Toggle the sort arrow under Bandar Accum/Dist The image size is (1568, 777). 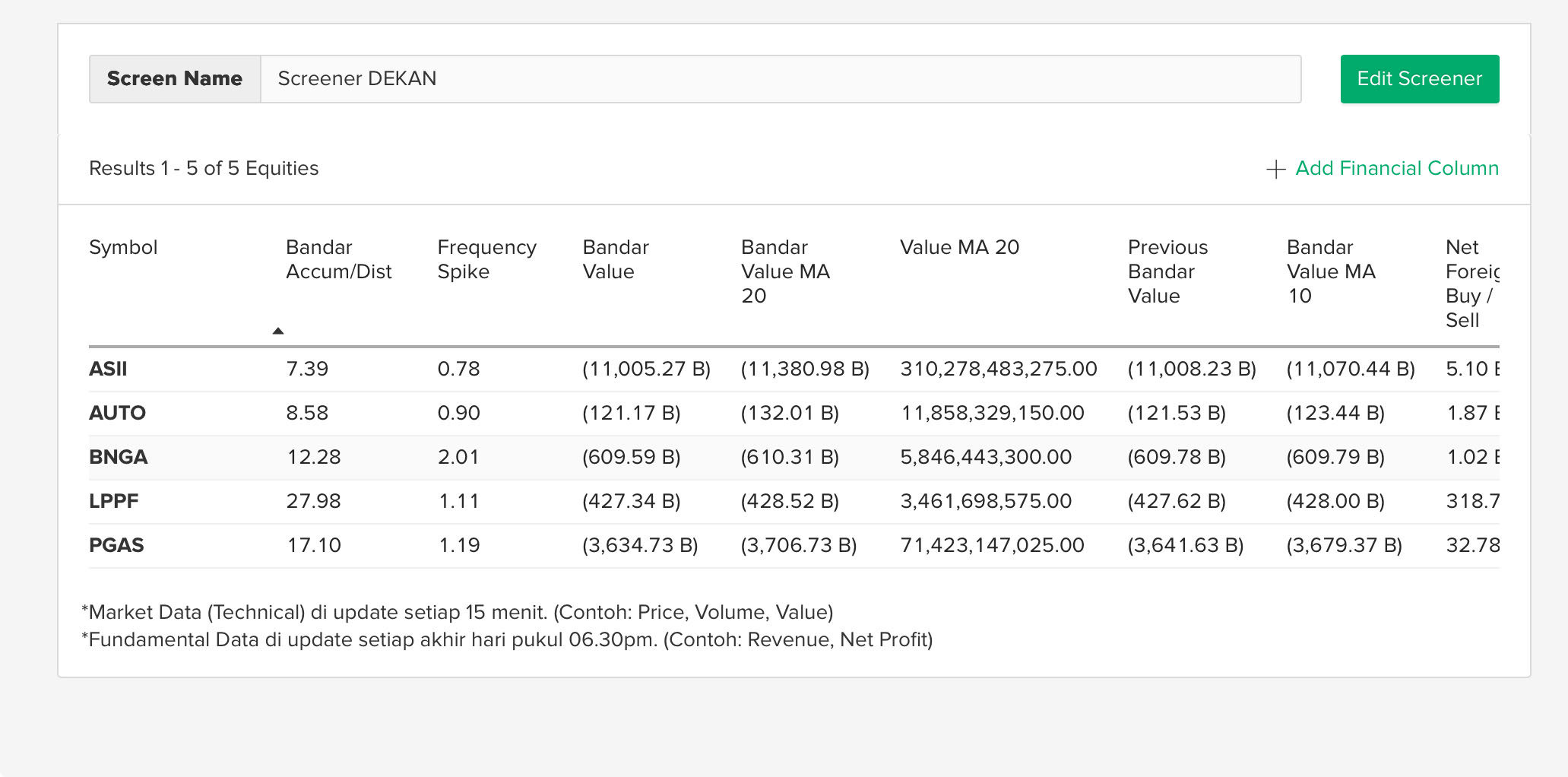point(278,331)
